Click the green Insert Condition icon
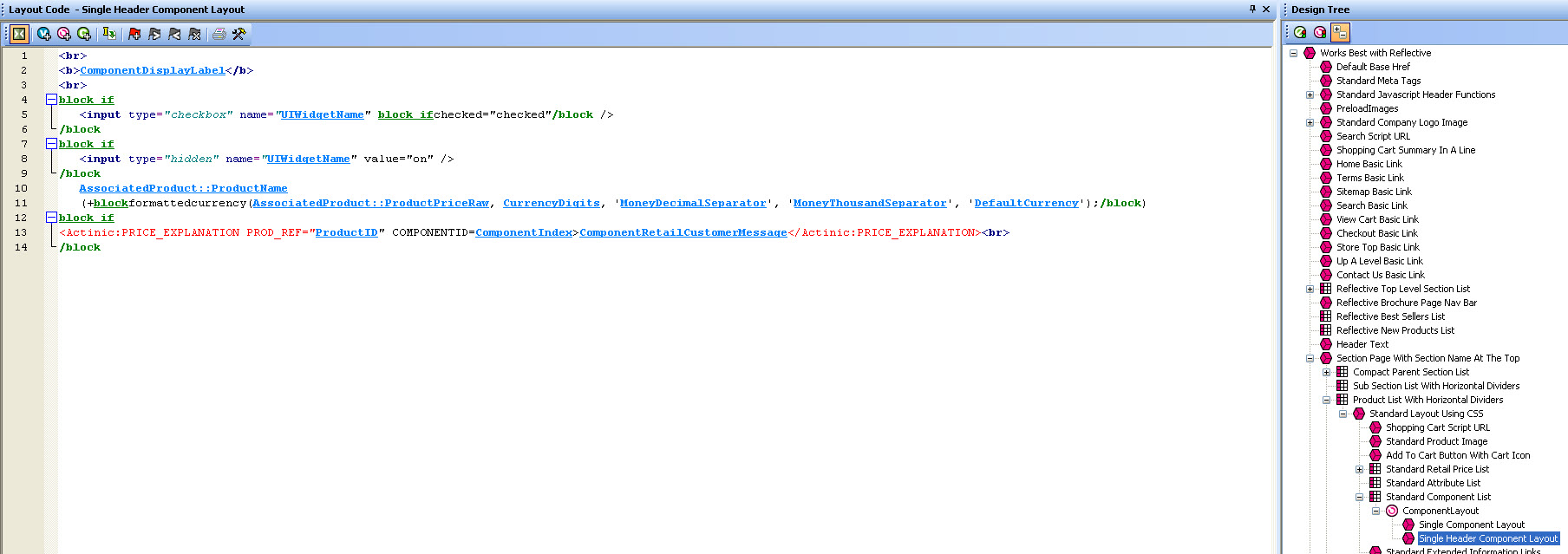The image size is (1568, 554). (84, 34)
